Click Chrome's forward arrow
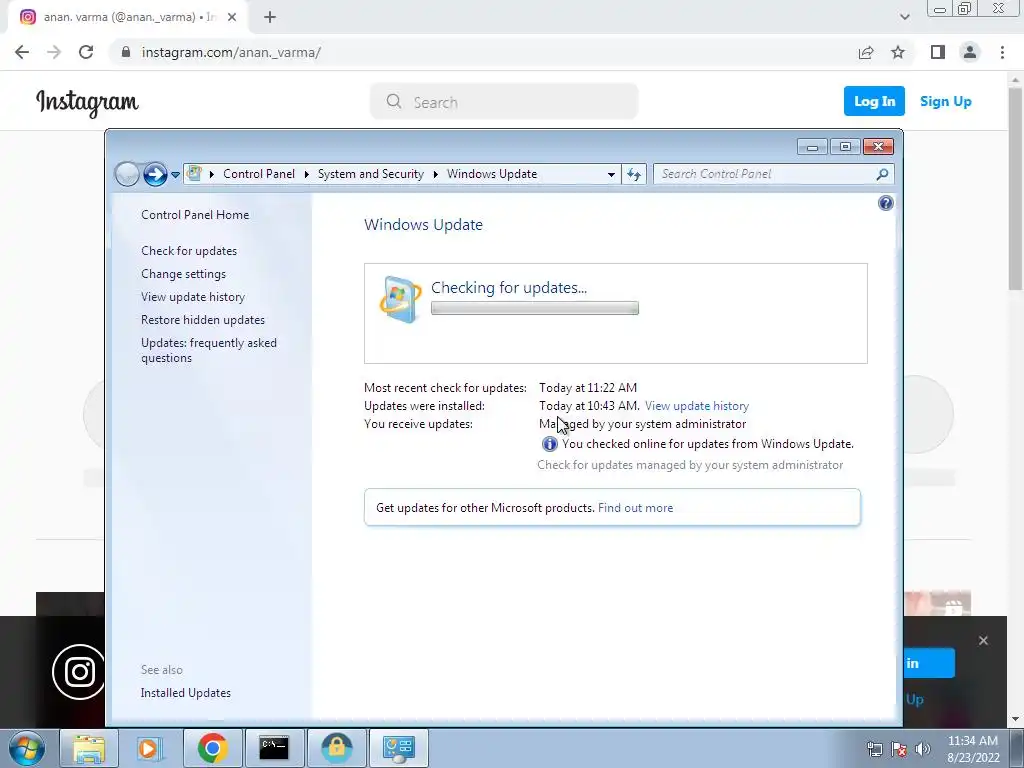This screenshot has height=768, width=1024. tap(54, 52)
